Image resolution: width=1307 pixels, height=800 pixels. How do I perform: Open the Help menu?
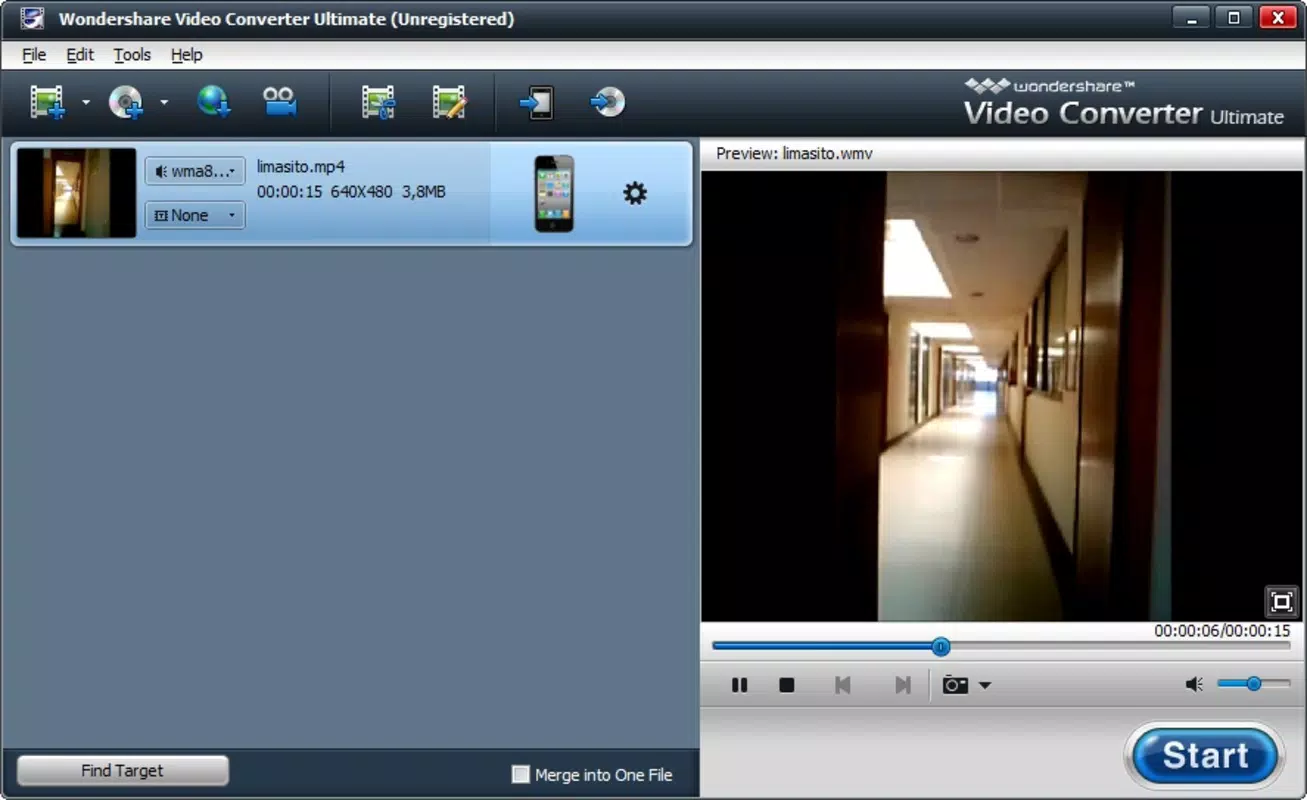[186, 55]
